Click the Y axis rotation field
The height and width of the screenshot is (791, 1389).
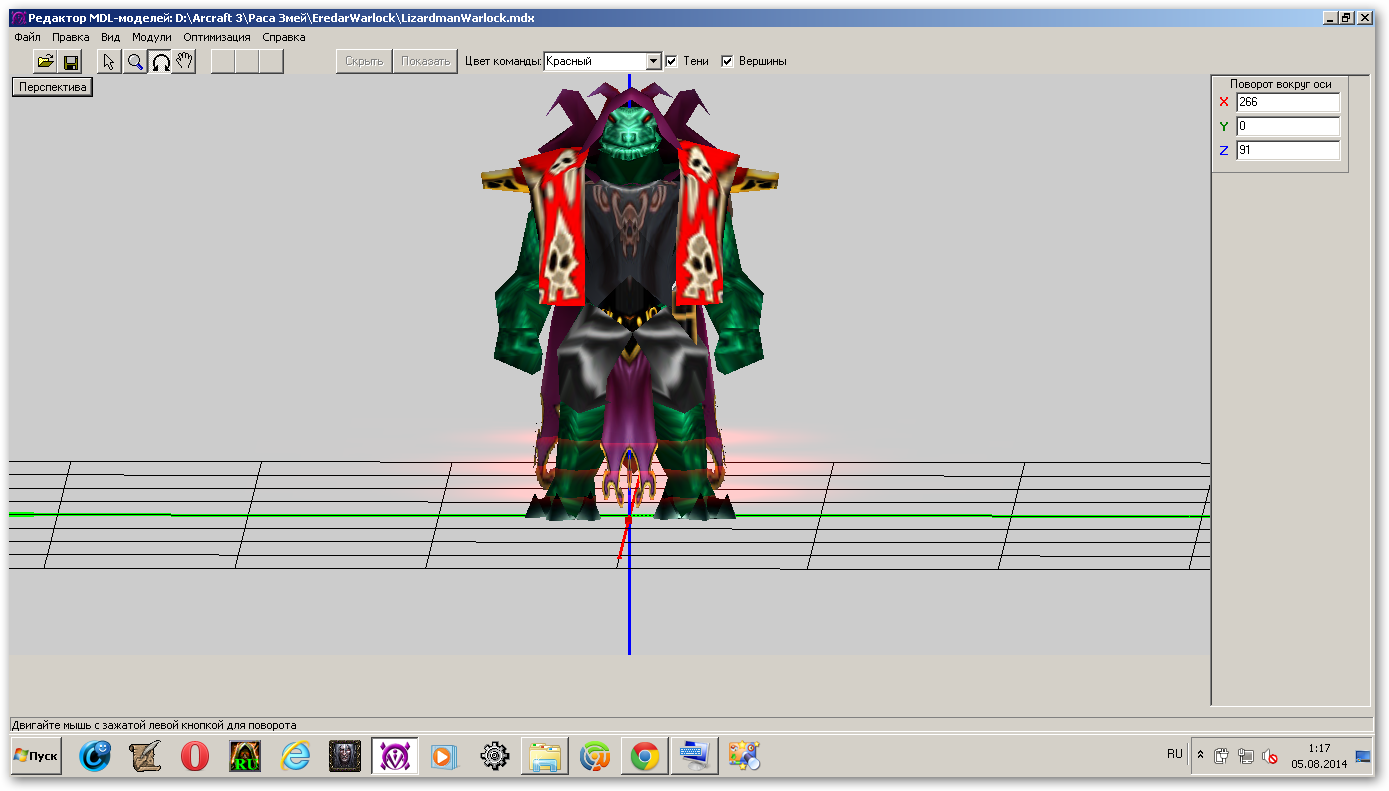point(1288,126)
